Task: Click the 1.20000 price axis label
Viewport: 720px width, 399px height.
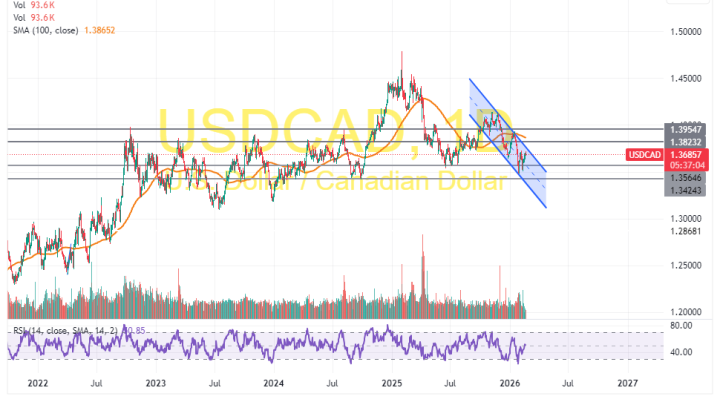Action: click(686, 312)
